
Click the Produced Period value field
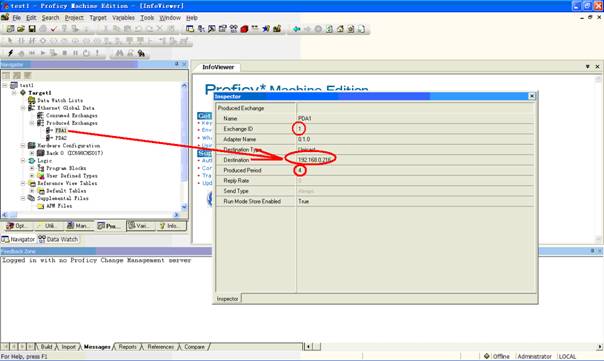[x=415, y=170]
